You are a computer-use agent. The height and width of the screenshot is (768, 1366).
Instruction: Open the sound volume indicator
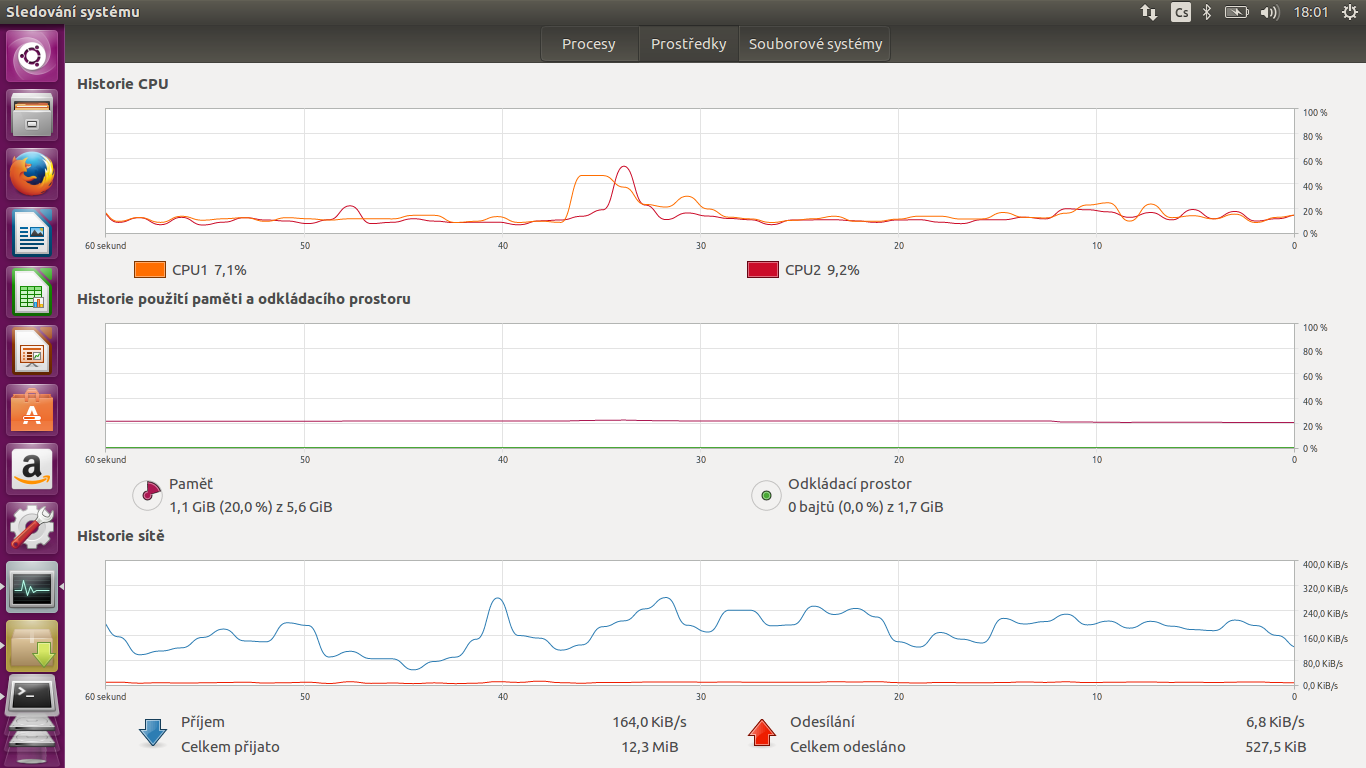tap(1270, 12)
